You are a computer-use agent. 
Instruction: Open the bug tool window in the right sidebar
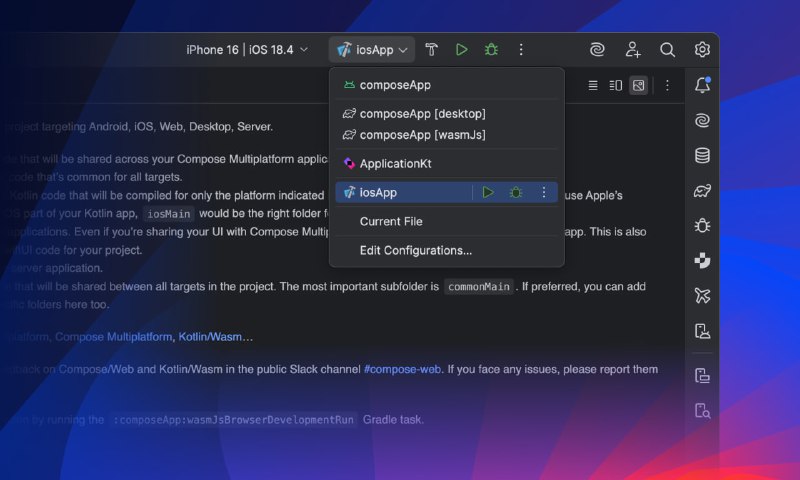[x=703, y=225]
